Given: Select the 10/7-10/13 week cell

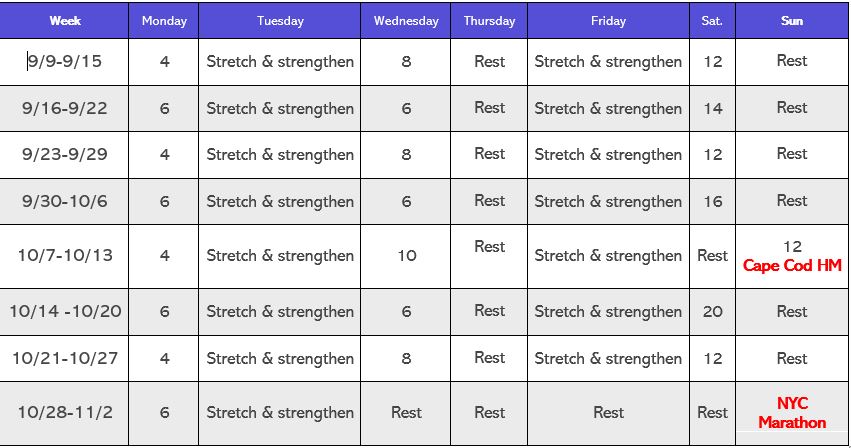Looking at the screenshot, I should coord(65,255).
